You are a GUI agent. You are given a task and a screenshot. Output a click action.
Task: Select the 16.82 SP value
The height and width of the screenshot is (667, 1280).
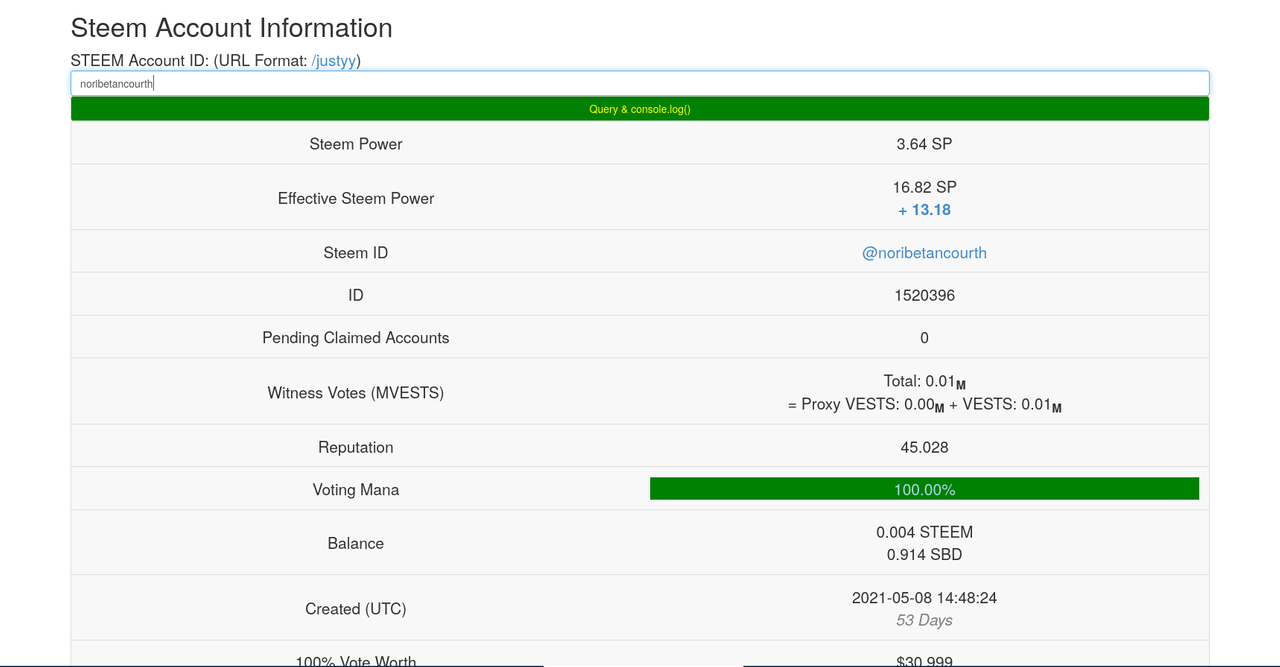pyautogui.click(x=924, y=187)
